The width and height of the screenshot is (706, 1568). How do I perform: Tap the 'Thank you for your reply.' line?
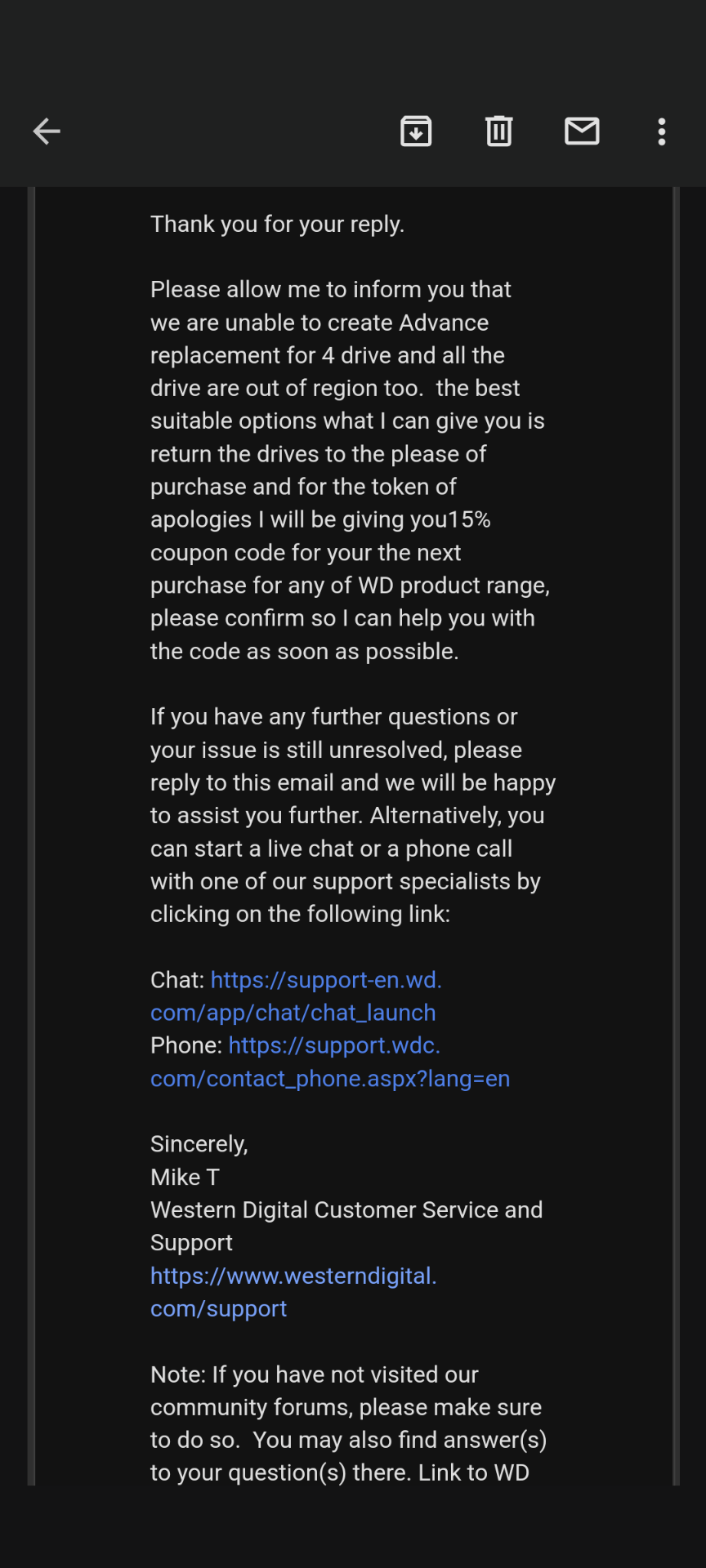[277, 224]
